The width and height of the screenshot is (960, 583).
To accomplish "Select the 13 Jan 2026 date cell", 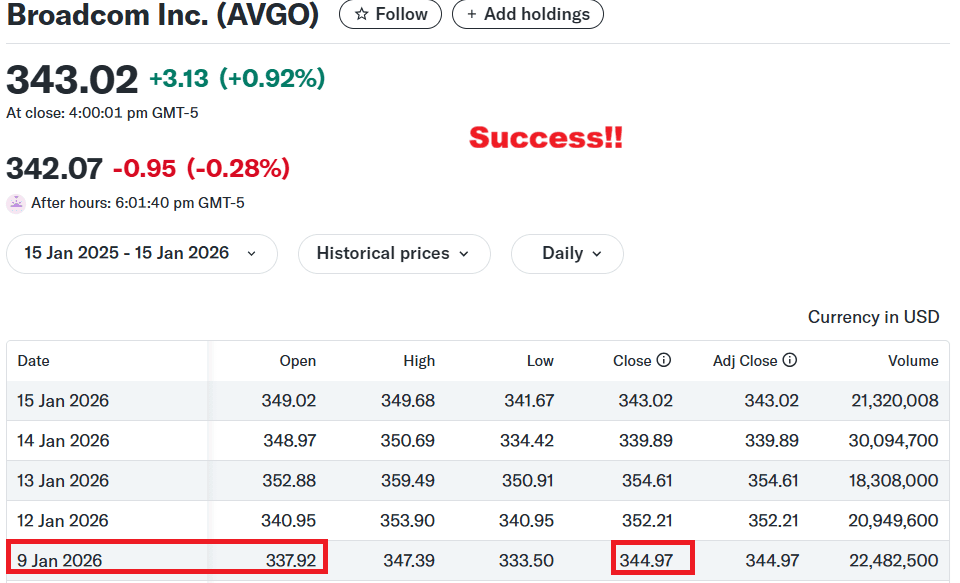I will [x=63, y=481].
